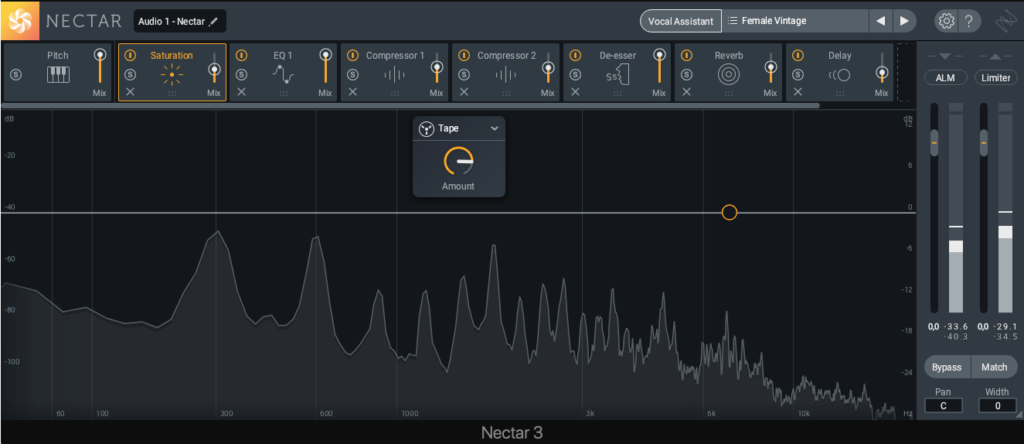The width and height of the screenshot is (1024, 444).
Task: Solo the De-esser module
Action: click(x=575, y=75)
